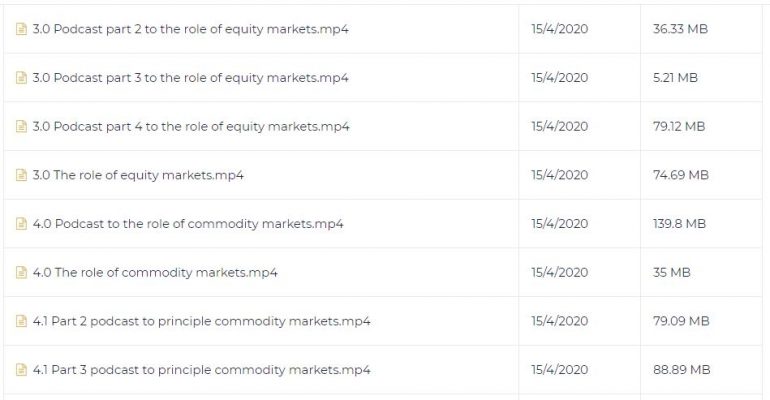
Task: Open 3.0 Podcast part 2 to the role of equity markets.mp4
Action: [191, 29]
